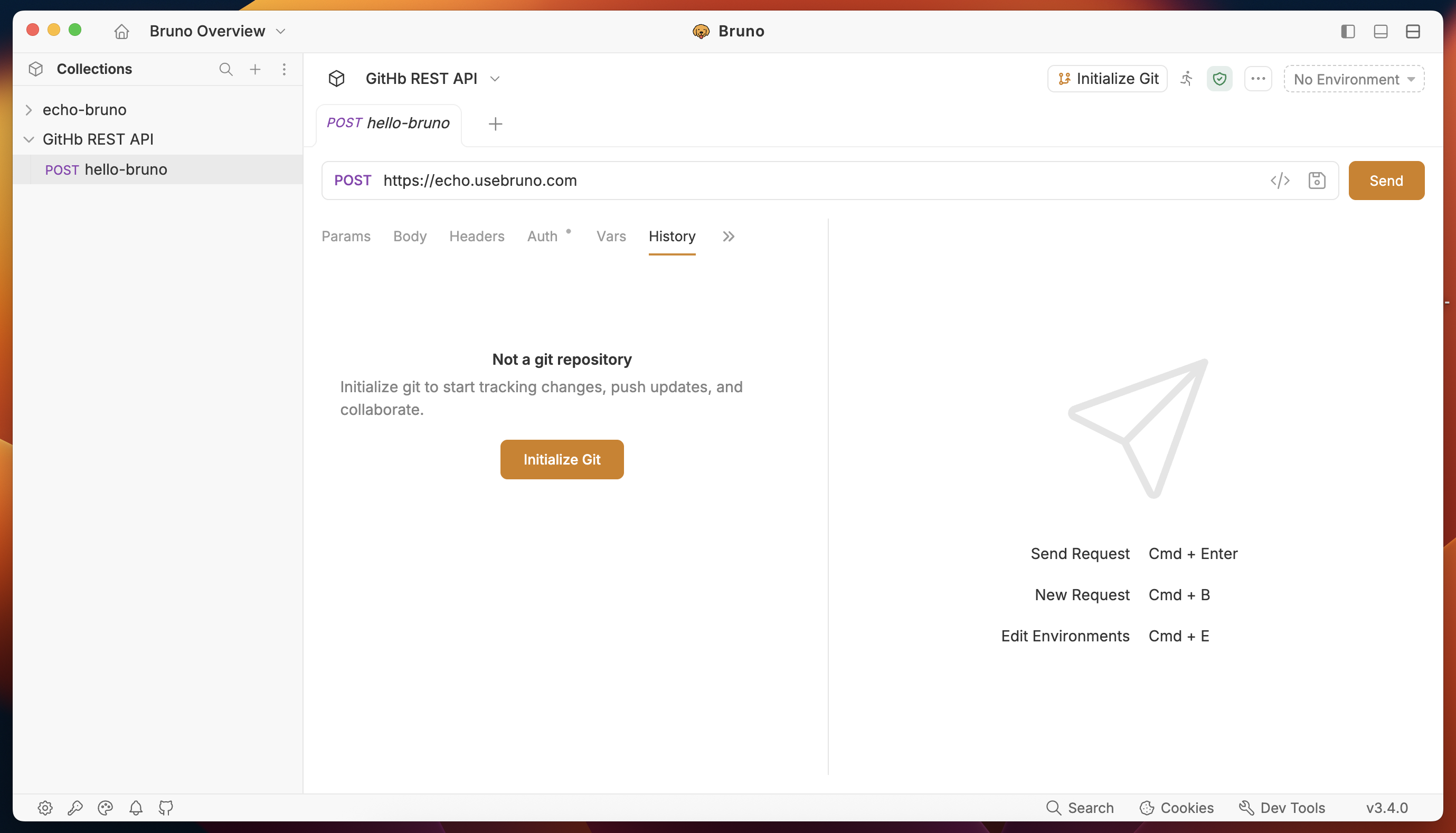
Task: Open the collection runner icon
Action: pyautogui.click(x=1187, y=79)
